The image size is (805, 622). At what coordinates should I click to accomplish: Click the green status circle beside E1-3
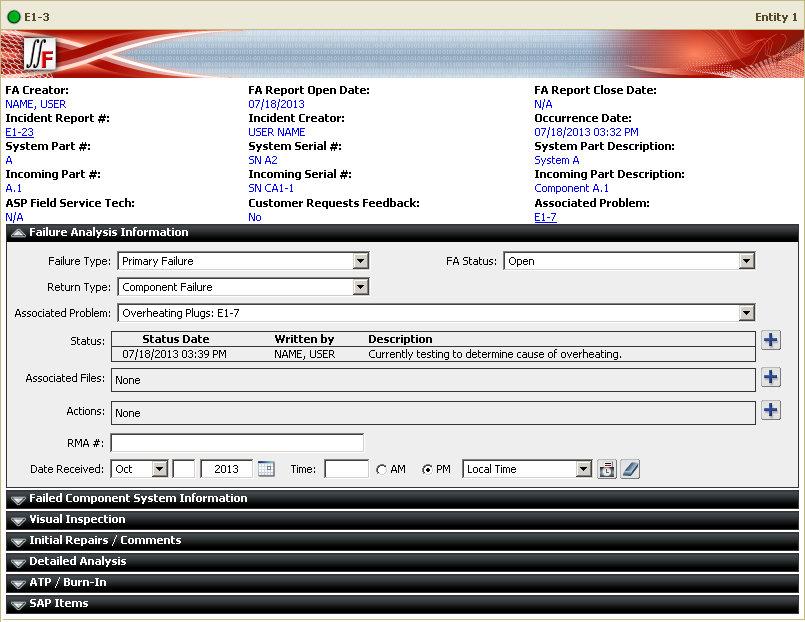(14, 17)
